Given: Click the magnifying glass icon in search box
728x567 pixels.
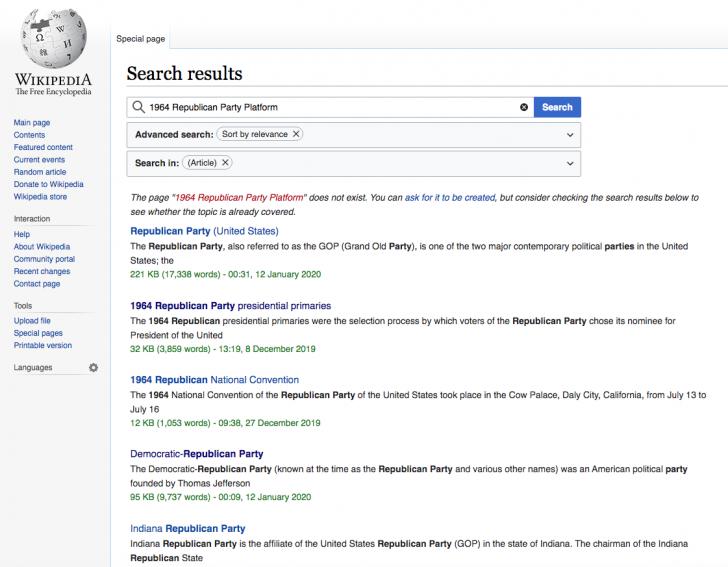Looking at the screenshot, I should (138, 107).
